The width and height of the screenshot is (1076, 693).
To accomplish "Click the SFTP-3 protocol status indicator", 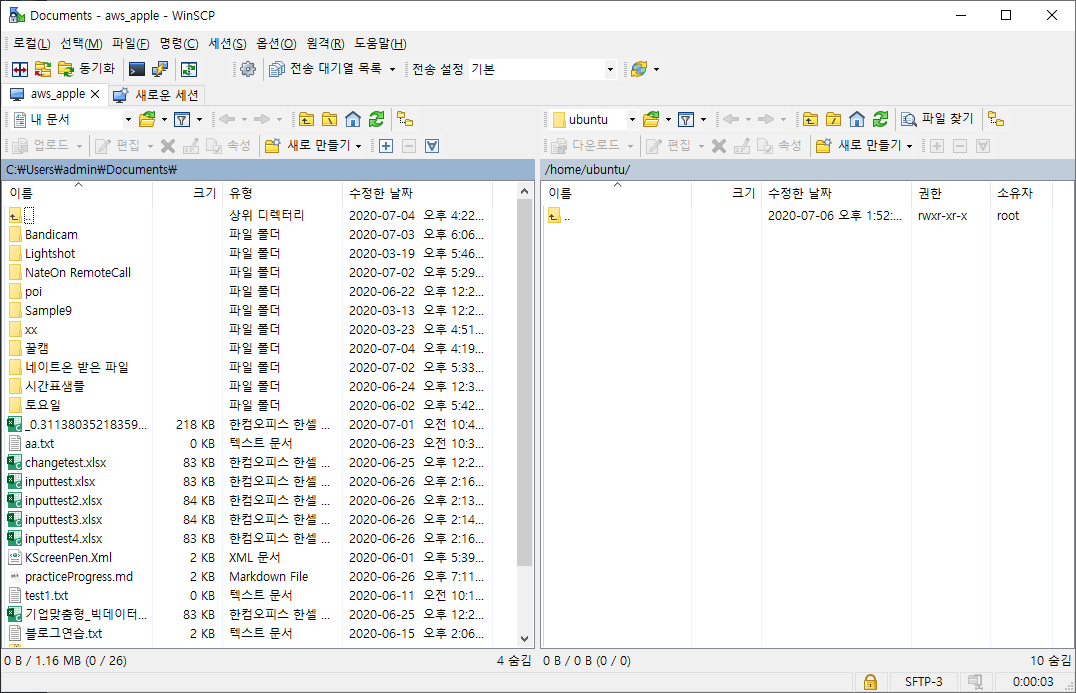I will click(923, 681).
